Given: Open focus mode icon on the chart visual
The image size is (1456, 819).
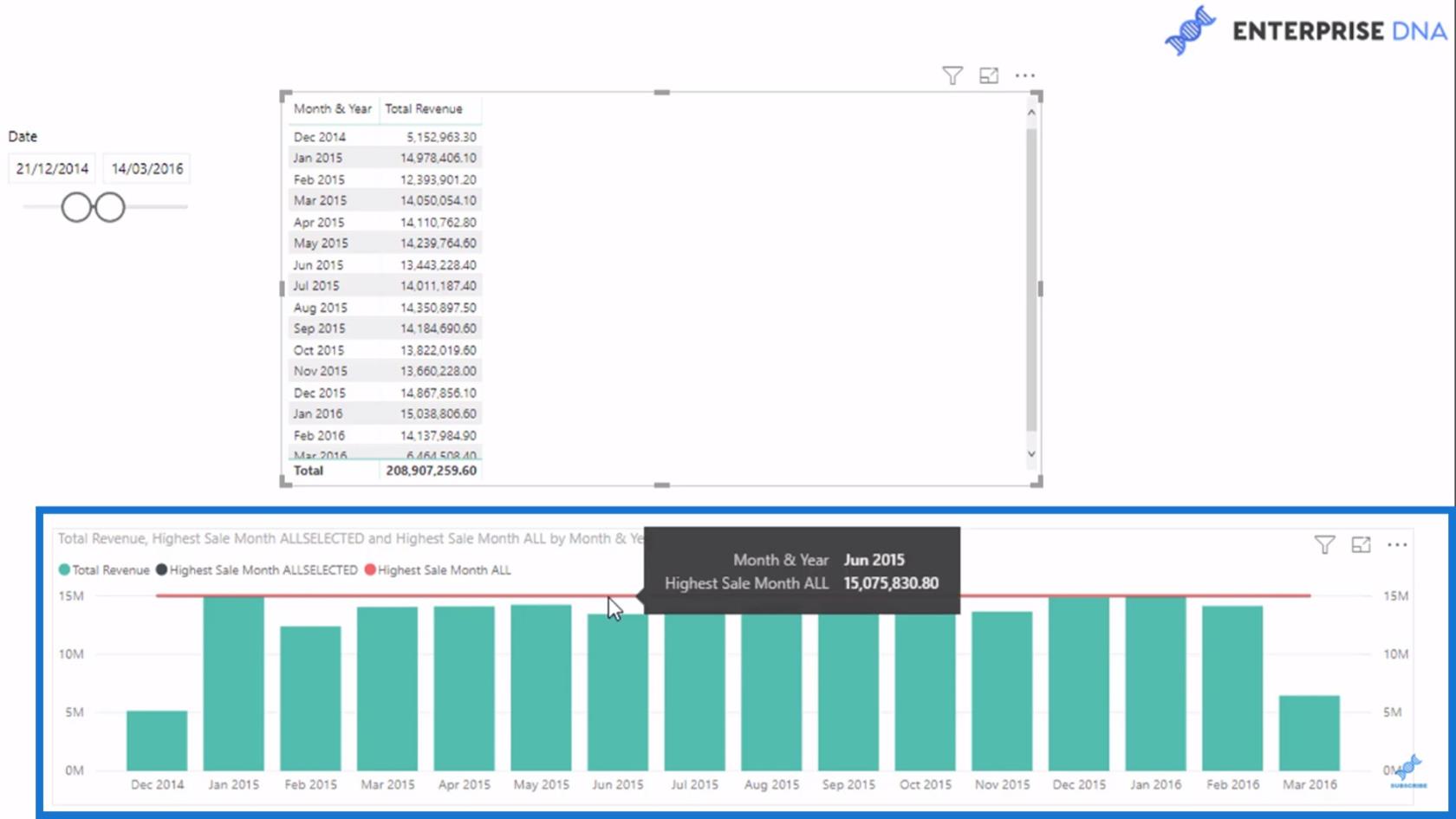Looking at the screenshot, I should (1361, 545).
